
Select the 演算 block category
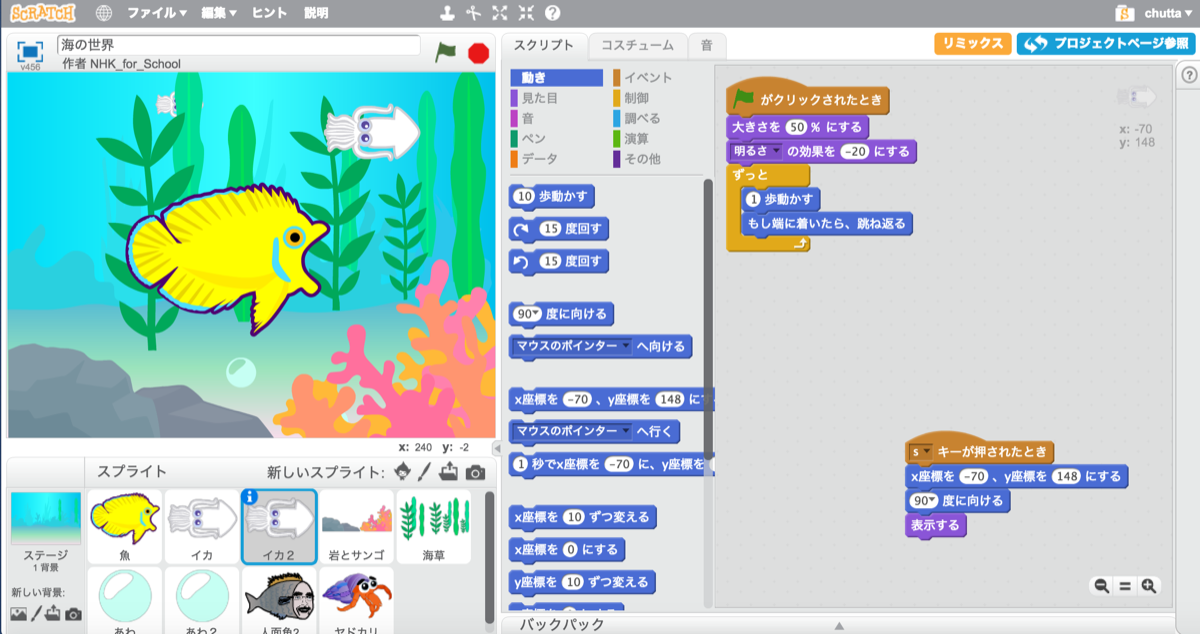(x=657, y=138)
